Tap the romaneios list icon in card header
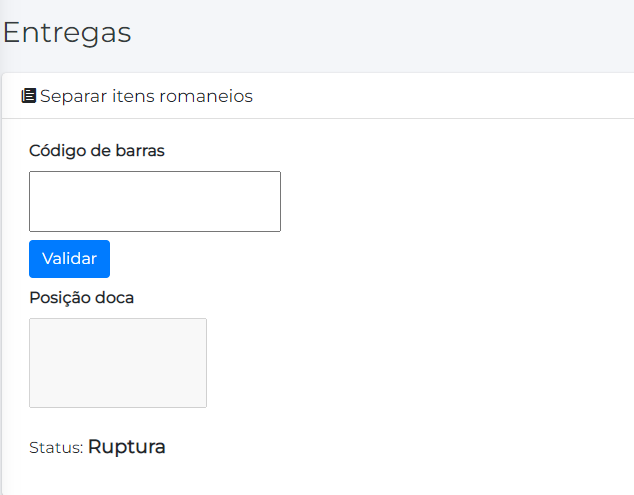Viewport: 634px width, 495px height. tap(28, 96)
